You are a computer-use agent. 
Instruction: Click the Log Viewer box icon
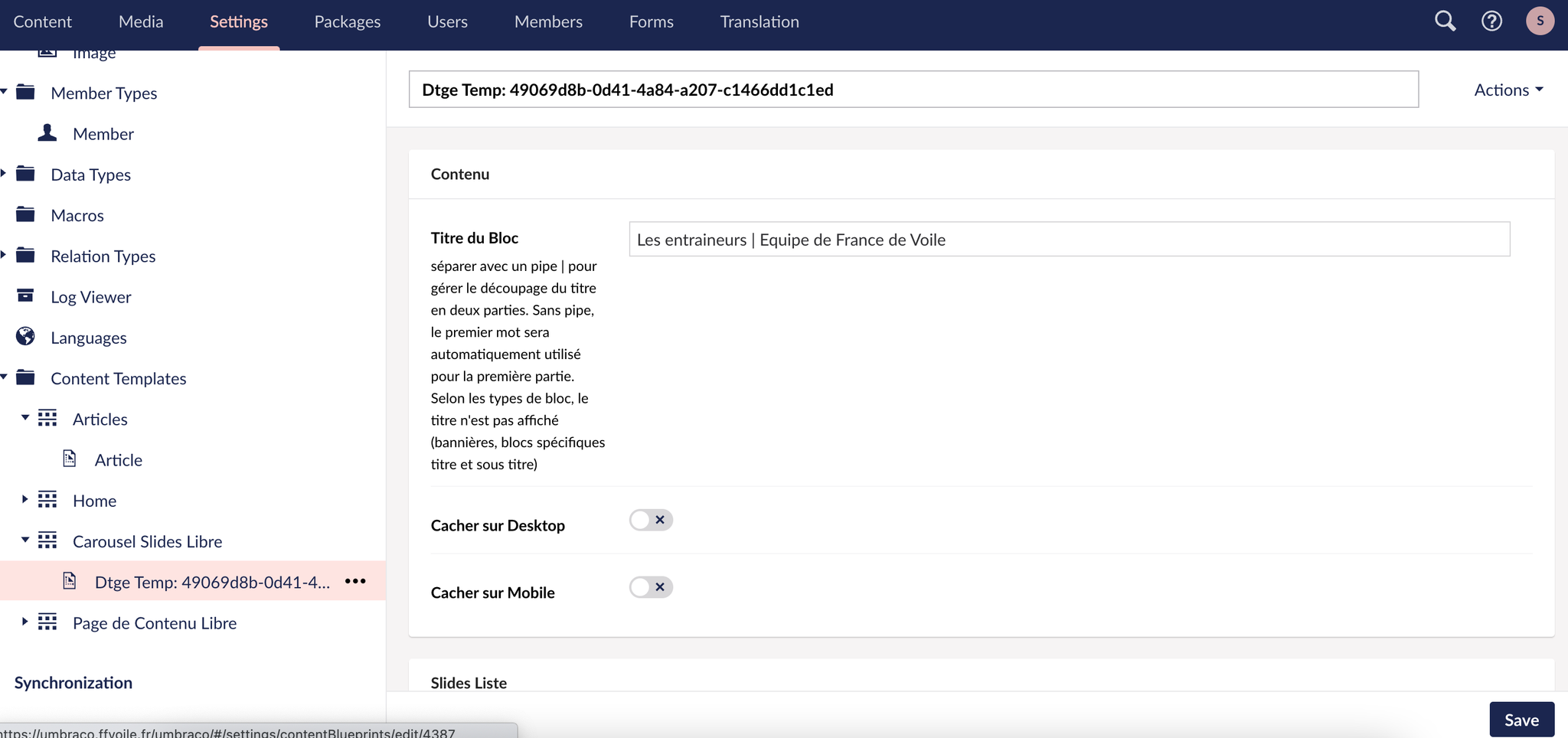click(25, 296)
